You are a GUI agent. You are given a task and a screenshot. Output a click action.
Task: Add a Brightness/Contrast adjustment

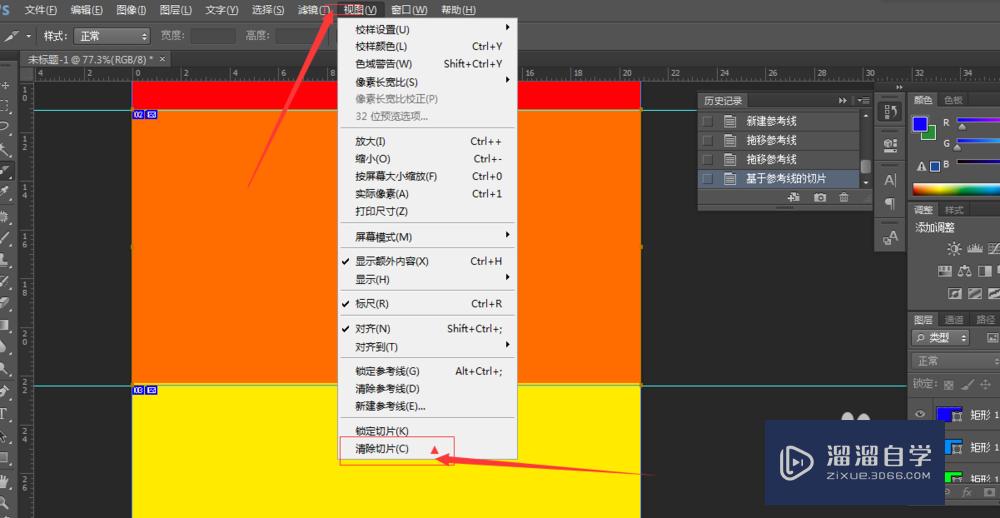tap(953, 249)
